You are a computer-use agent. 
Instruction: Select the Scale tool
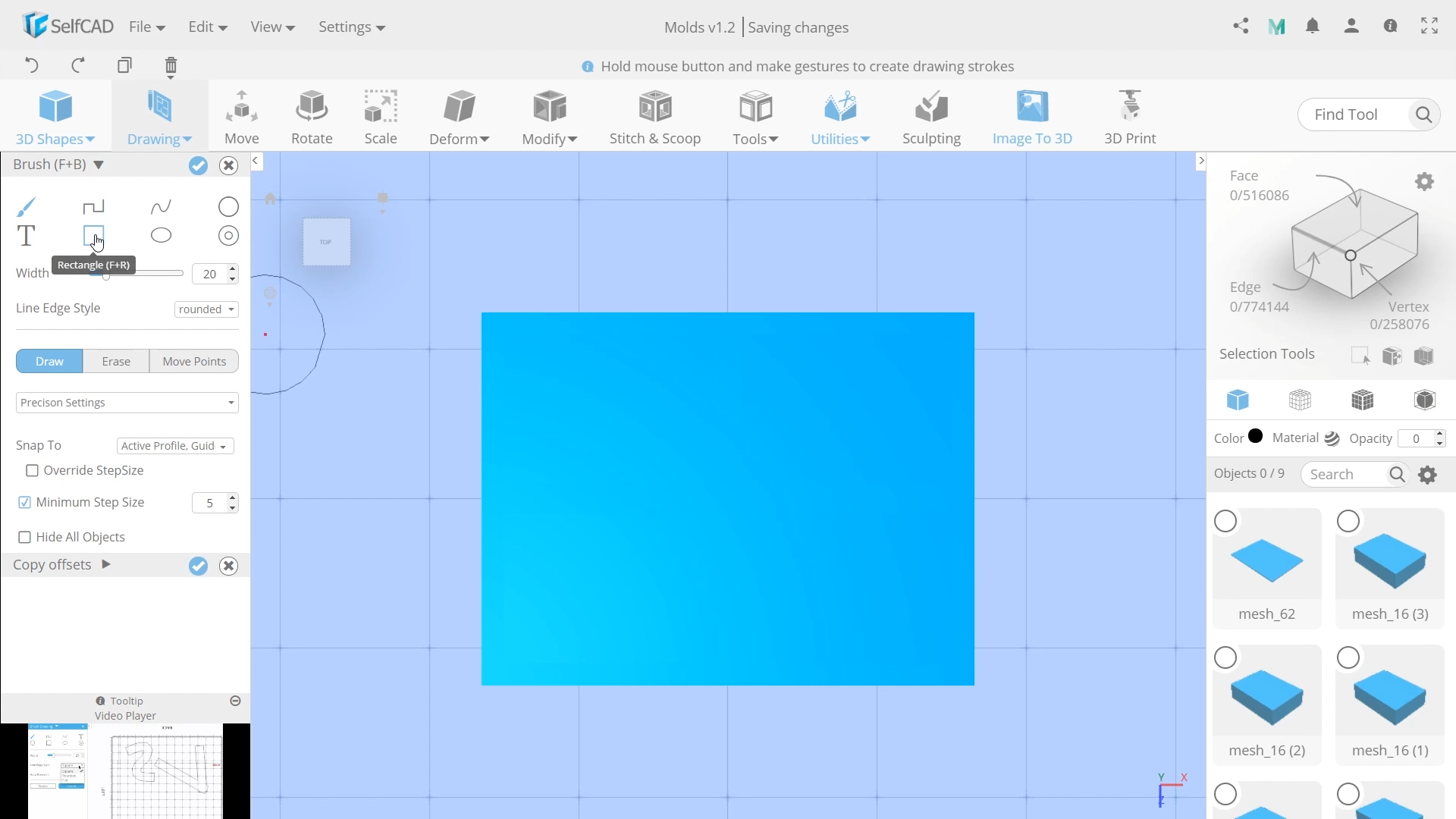381,117
